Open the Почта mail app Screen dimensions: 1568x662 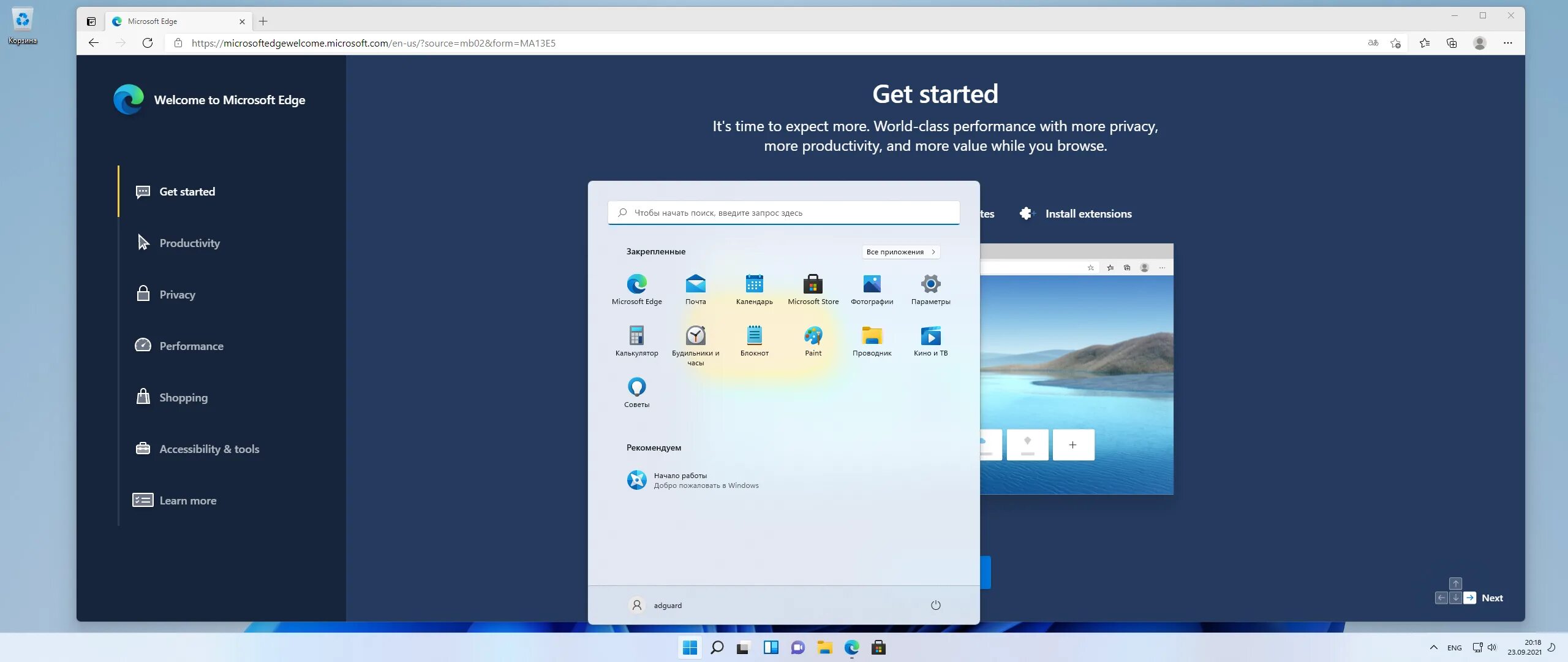(x=695, y=289)
